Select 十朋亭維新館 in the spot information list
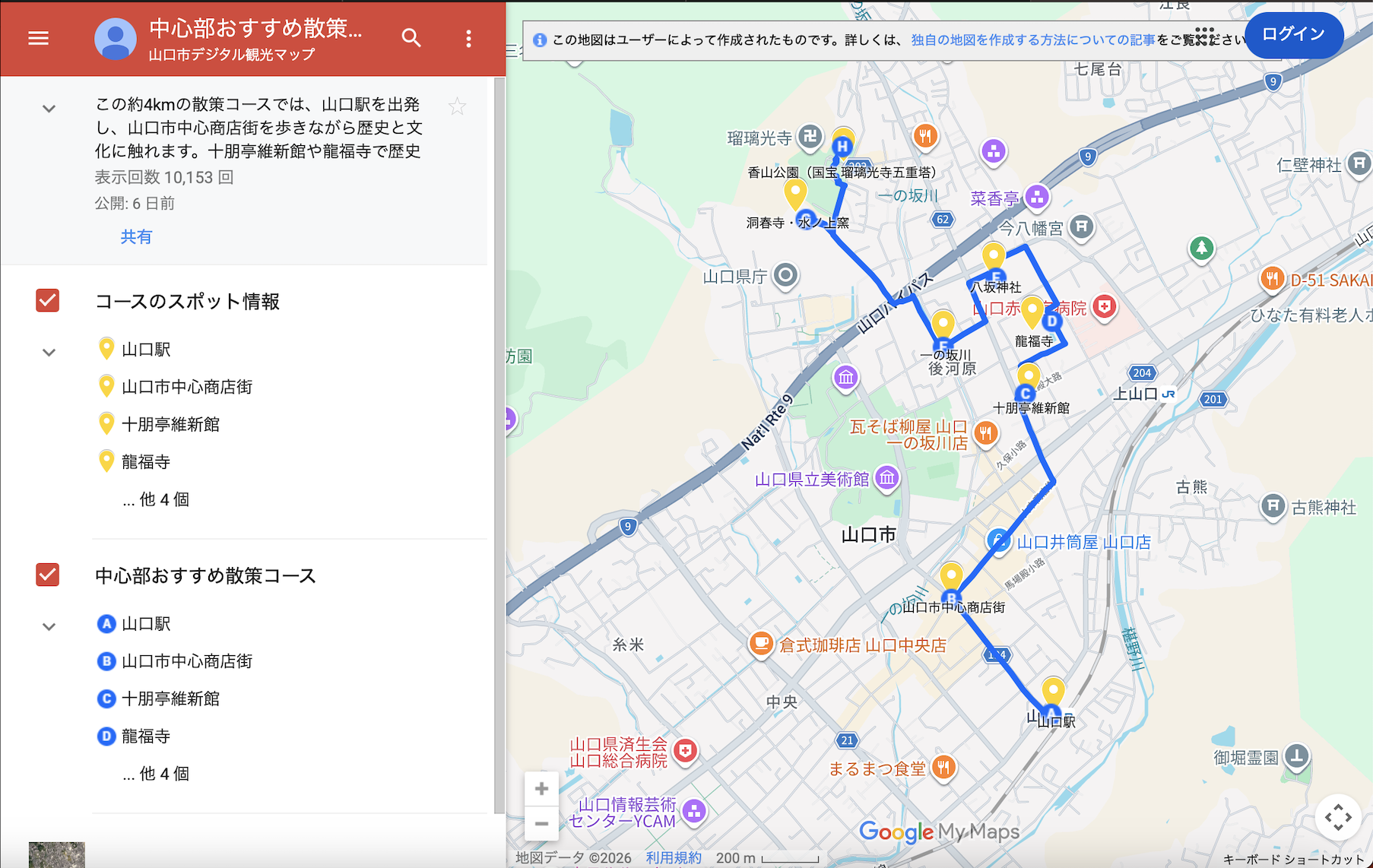The height and width of the screenshot is (868, 1373). click(170, 424)
